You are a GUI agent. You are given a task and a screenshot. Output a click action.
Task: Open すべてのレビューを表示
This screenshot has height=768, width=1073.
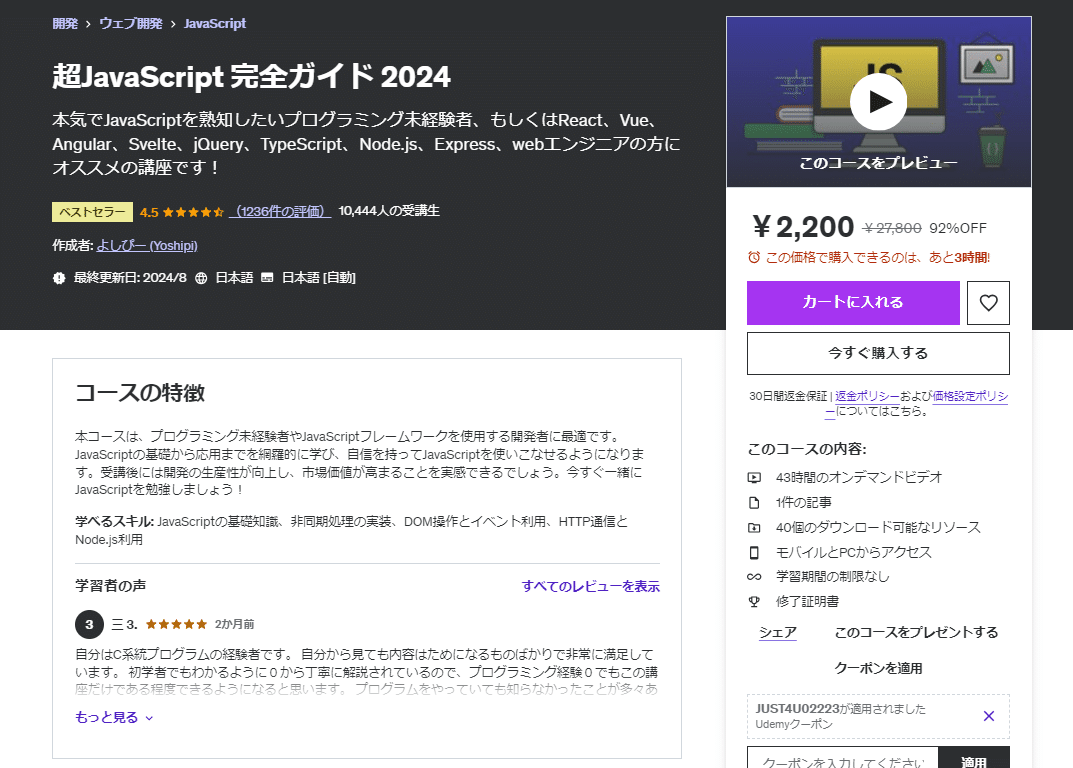coord(588,586)
